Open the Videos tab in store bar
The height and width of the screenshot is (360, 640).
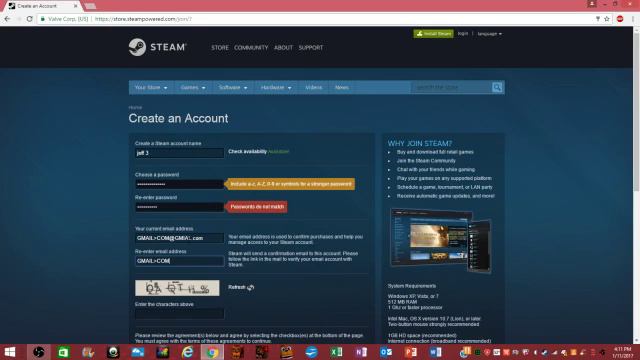[313, 87]
